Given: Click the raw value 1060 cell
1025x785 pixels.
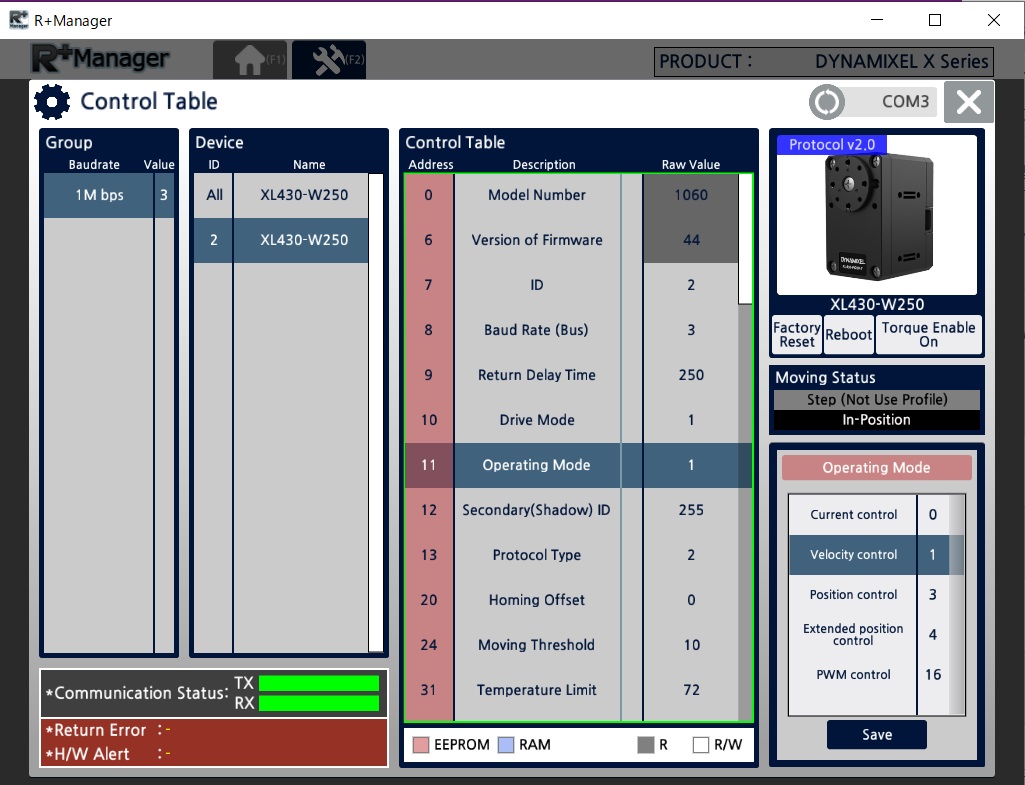Looking at the screenshot, I should coord(691,195).
